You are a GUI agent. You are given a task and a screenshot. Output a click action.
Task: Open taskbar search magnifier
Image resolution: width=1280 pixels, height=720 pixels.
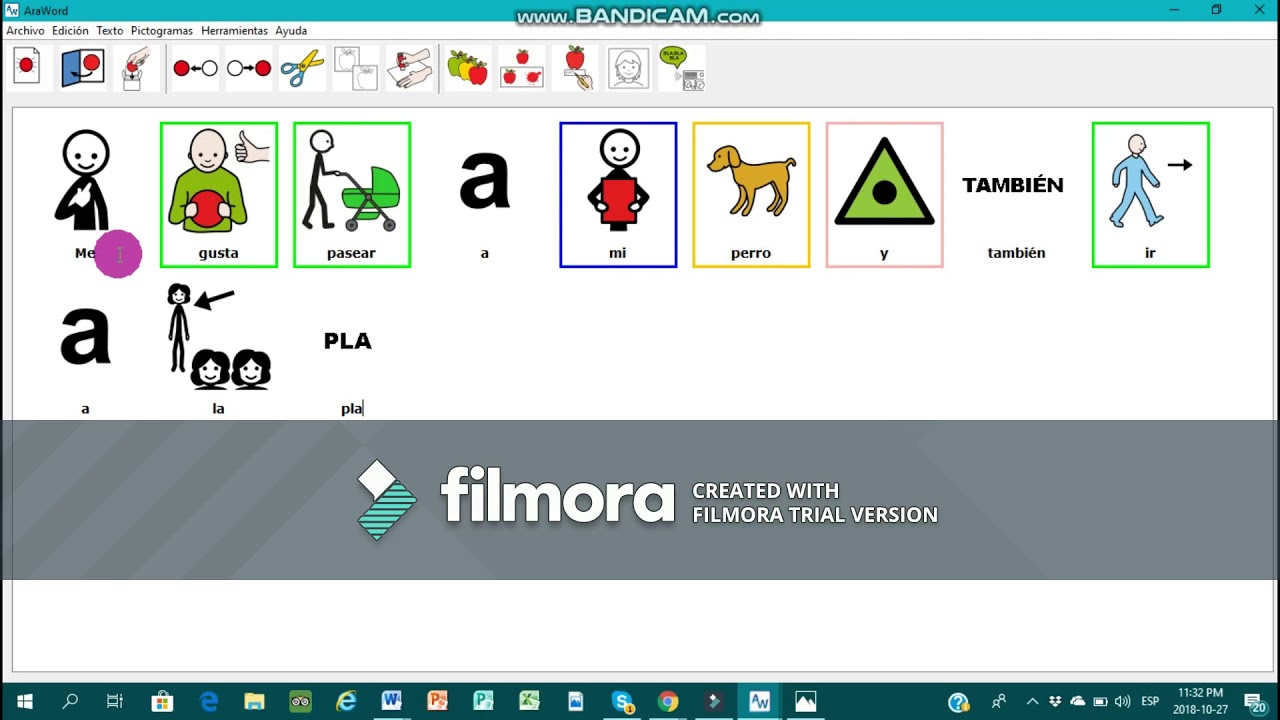point(70,701)
